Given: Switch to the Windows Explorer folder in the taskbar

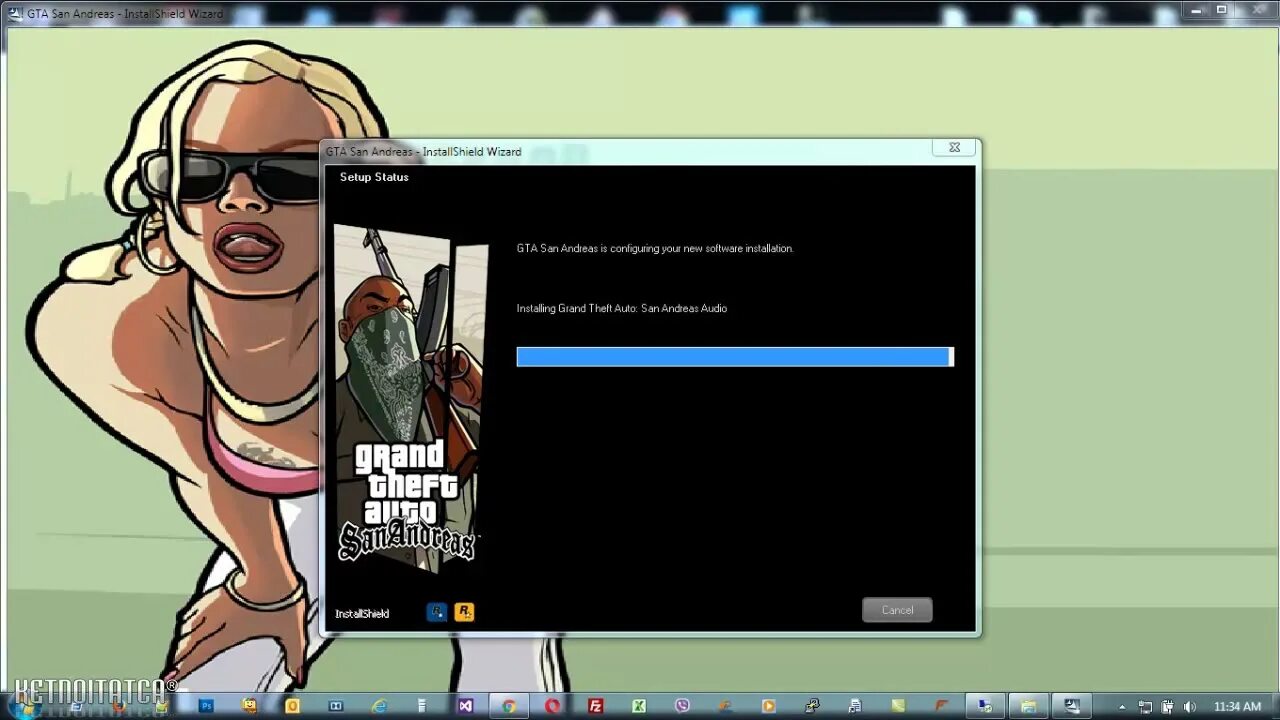Looking at the screenshot, I should pyautogui.click(x=1028, y=706).
